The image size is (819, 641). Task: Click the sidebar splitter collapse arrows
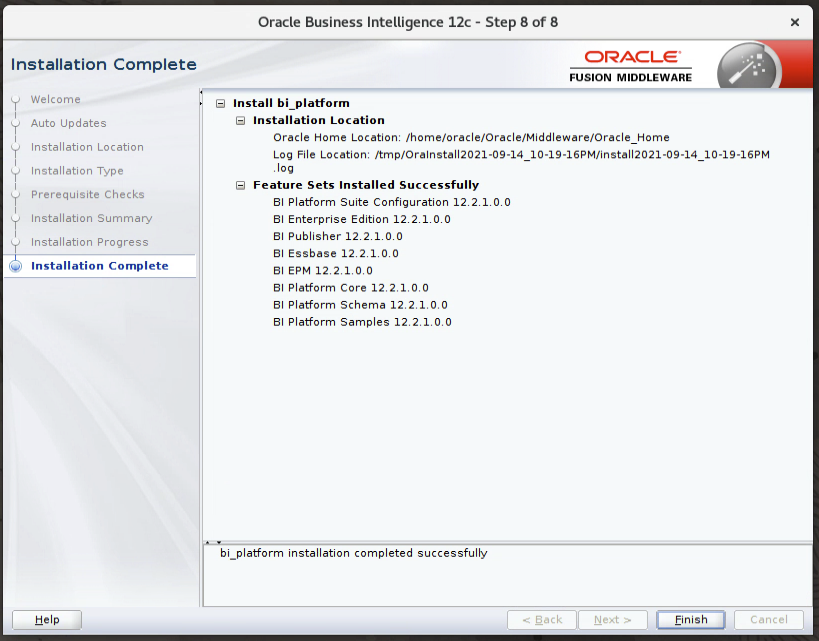click(x=201, y=98)
